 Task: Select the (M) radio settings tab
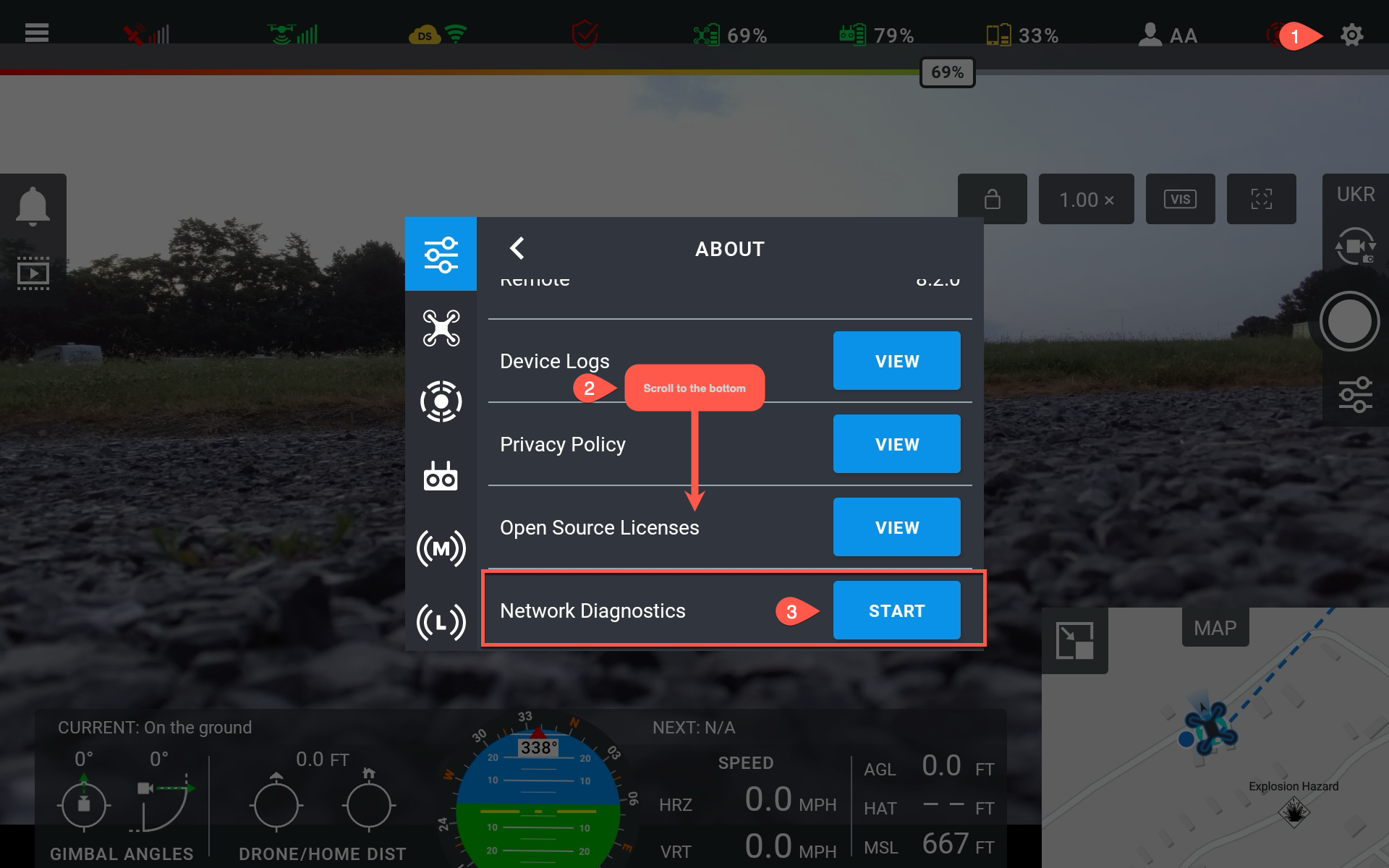tap(441, 548)
